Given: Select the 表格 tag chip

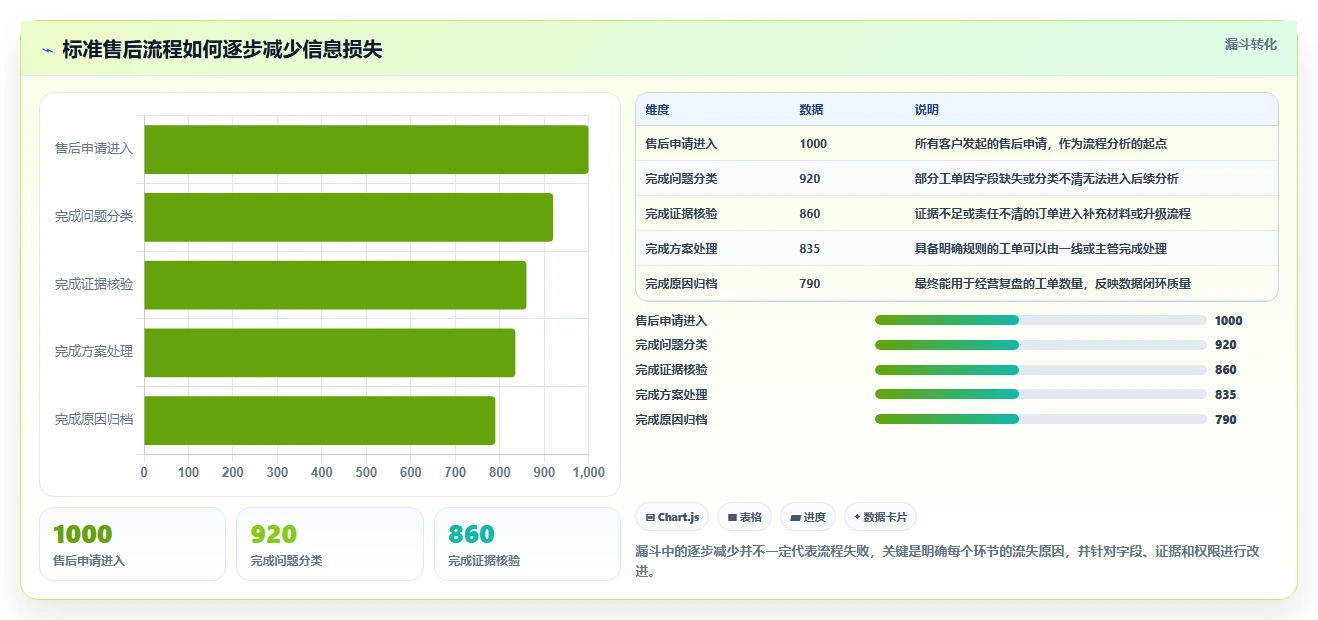Looking at the screenshot, I should 744,517.
